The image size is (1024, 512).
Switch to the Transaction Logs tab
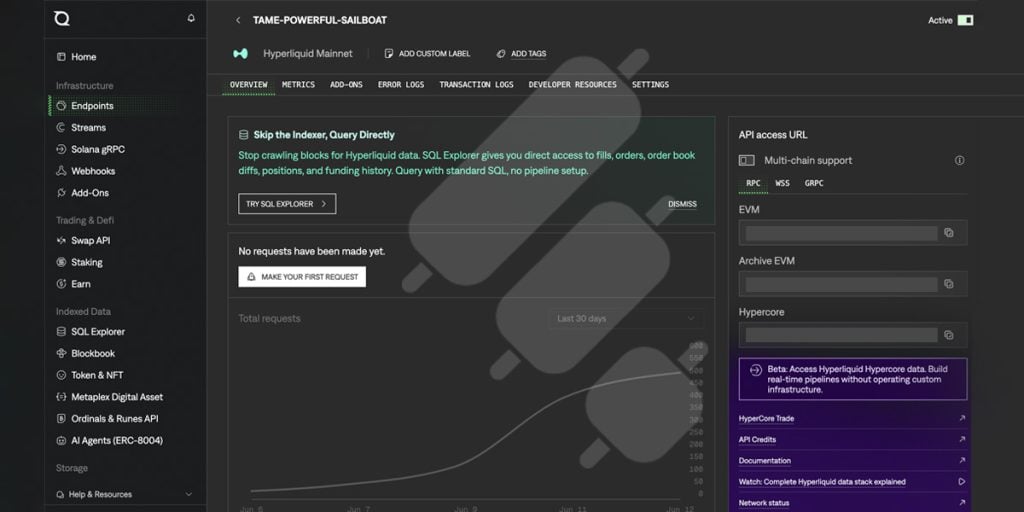(476, 85)
